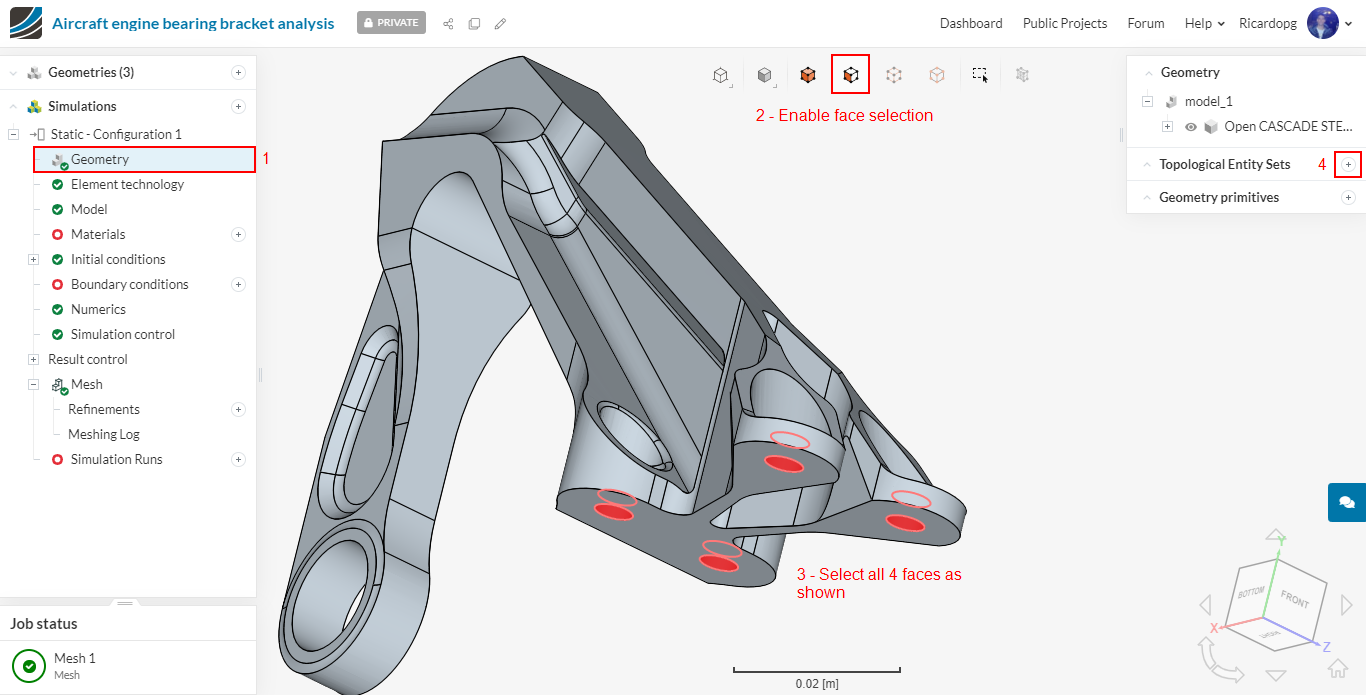Open the live chat support bubble
Image resolution: width=1366 pixels, height=695 pixels.
(1346, 502)
